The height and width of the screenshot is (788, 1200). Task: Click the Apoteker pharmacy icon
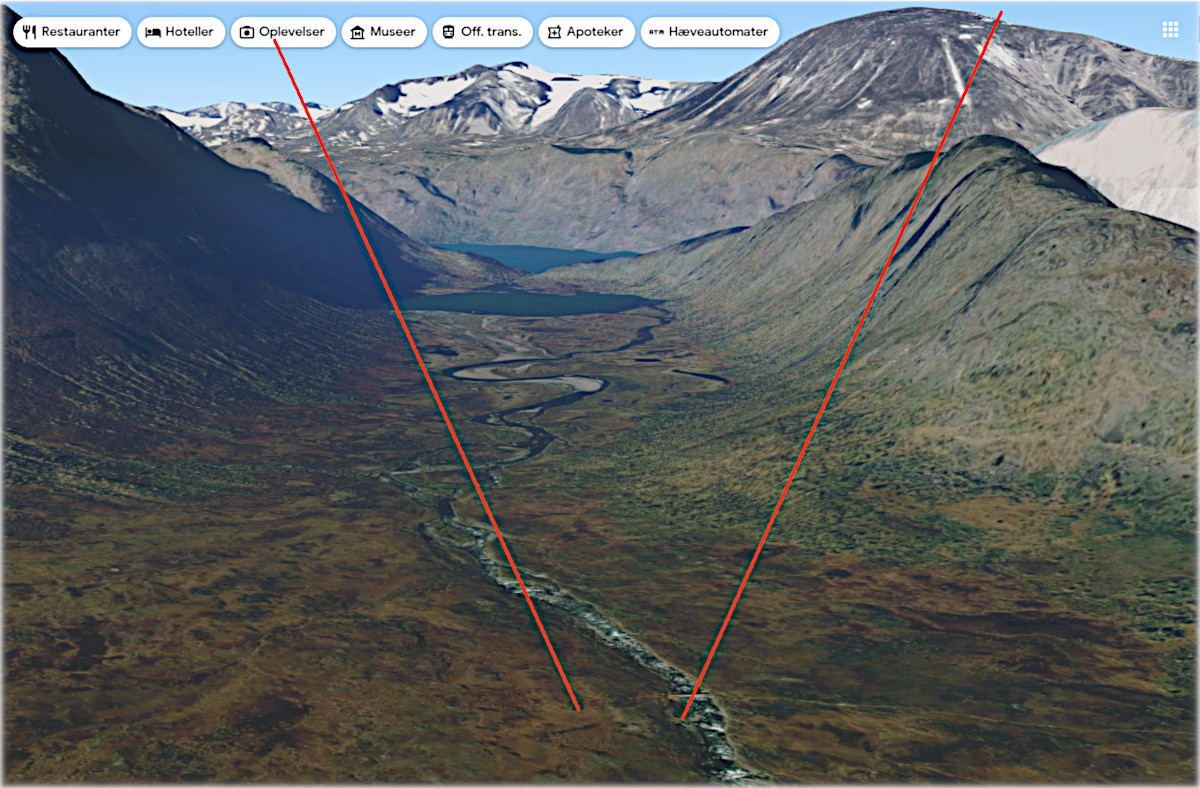pos(554,32)
